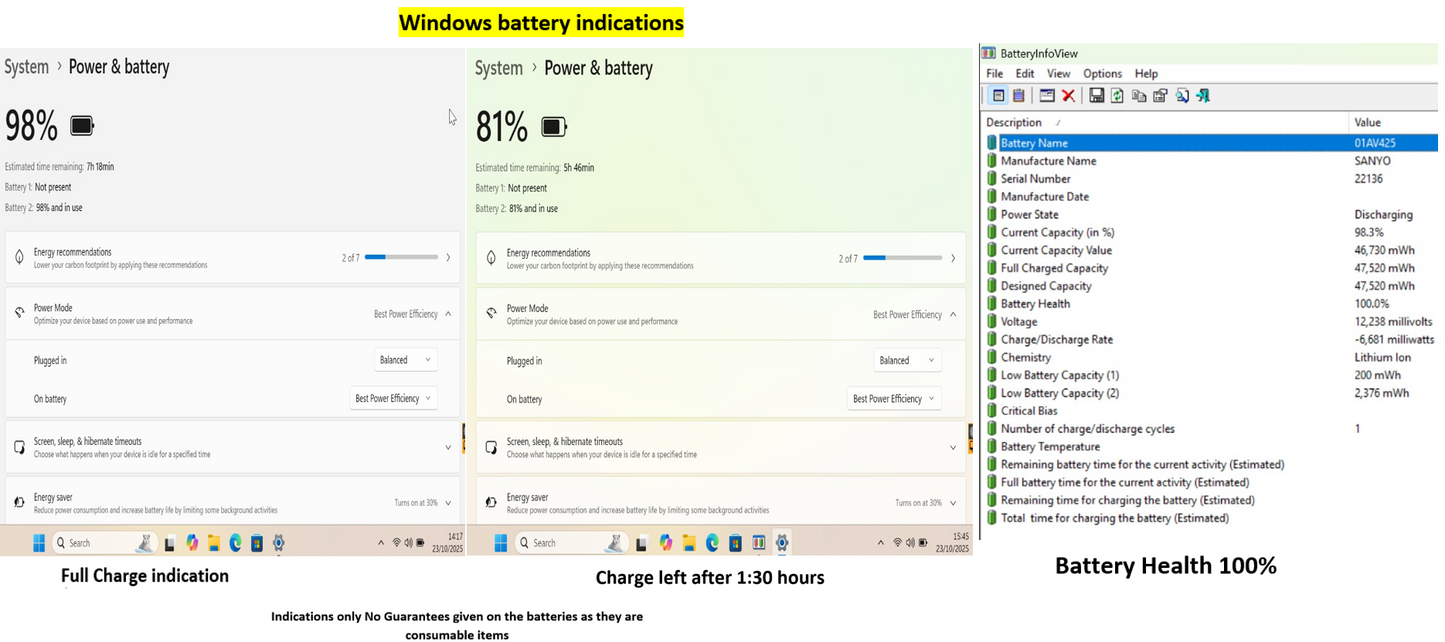Click the red X icon in BatteryInfoView toolbar
This screenshot has width=1445, height=642.
[x=1068, y=96]
